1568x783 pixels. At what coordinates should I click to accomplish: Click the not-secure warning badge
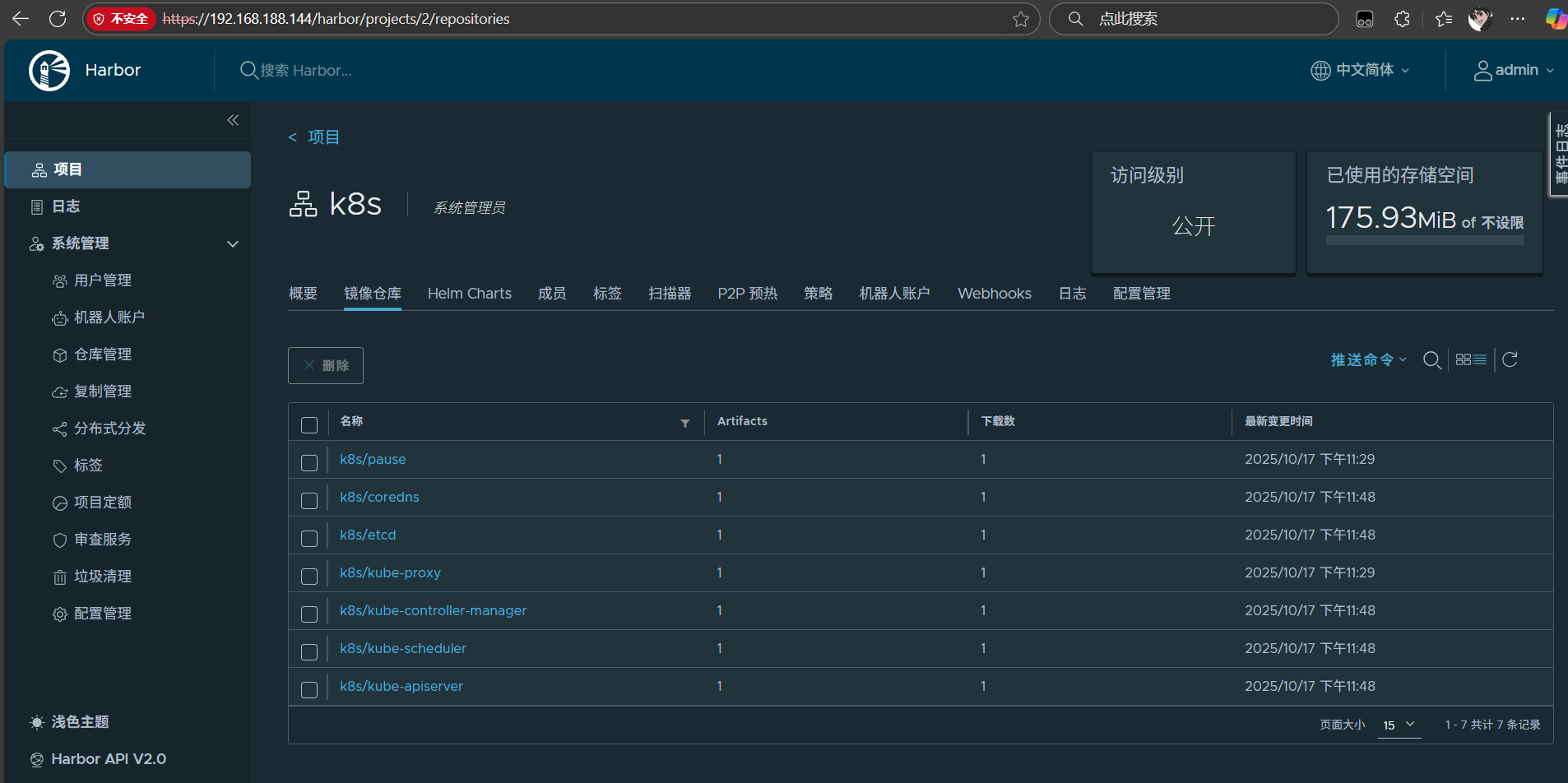[x=121, y=19]
